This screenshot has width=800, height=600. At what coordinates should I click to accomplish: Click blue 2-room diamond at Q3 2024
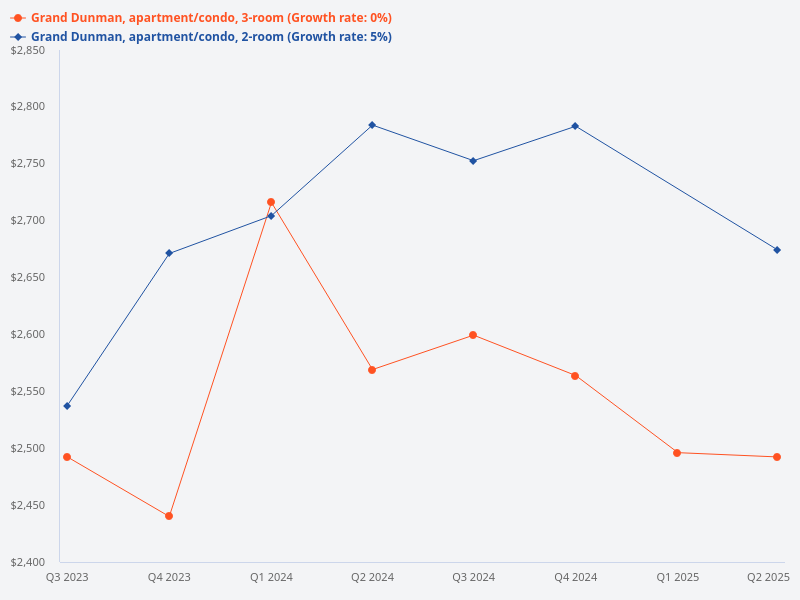click(x=473, y=161)
